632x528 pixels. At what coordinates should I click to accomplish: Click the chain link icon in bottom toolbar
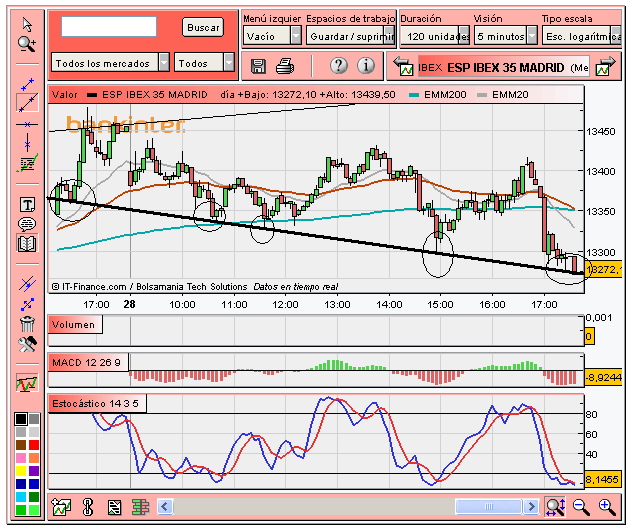(x=87, y=507)
